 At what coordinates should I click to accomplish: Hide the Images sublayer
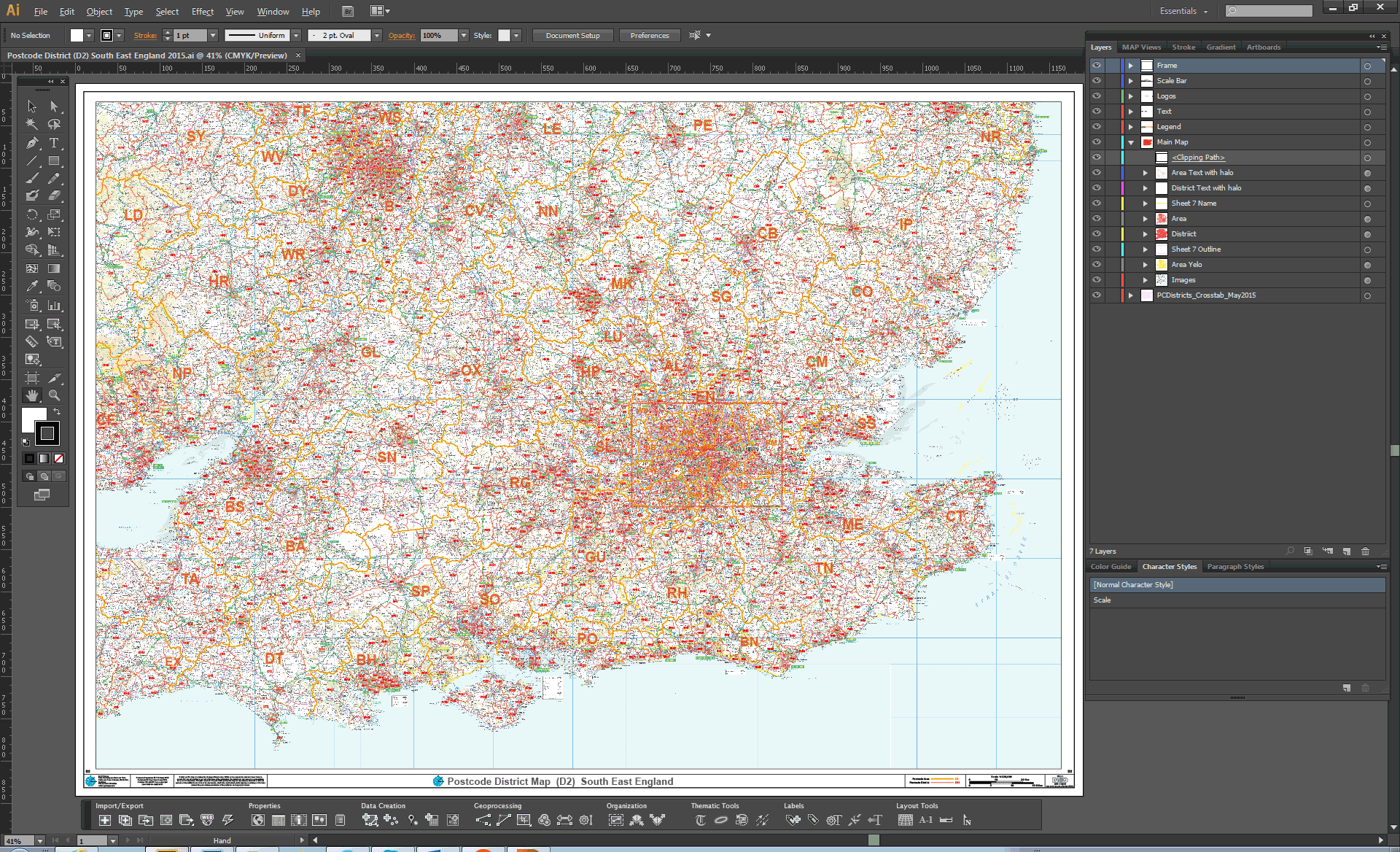(x=1097, y=279)
